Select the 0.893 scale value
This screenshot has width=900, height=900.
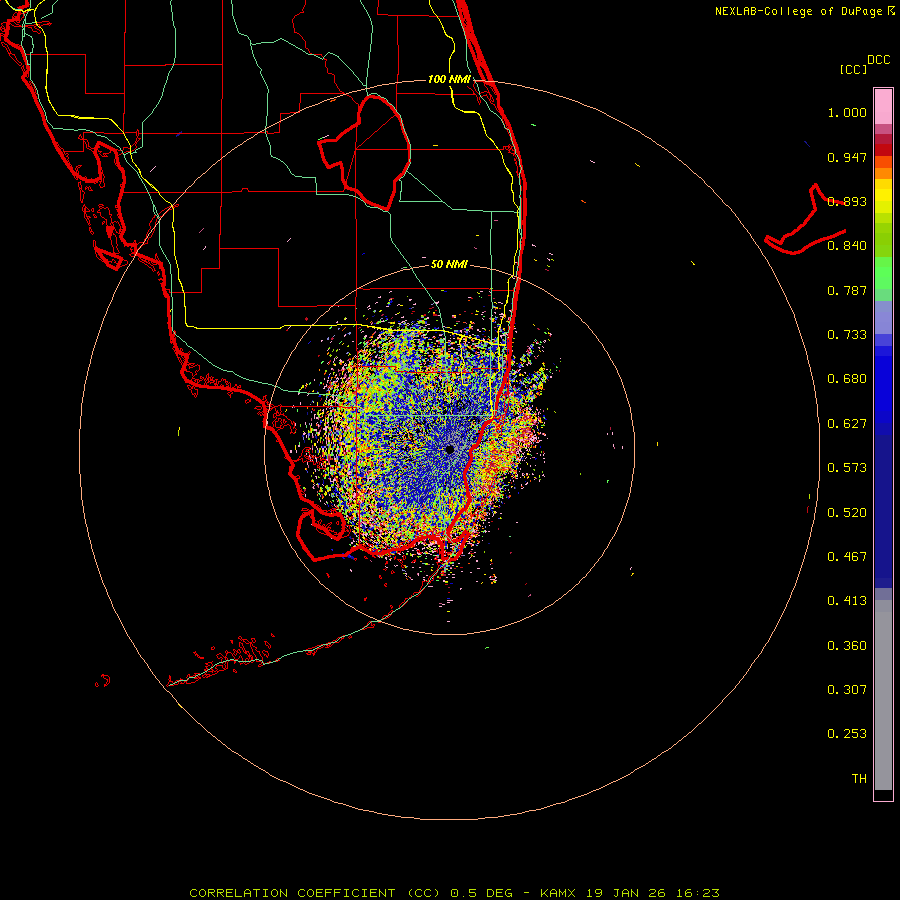847,201
